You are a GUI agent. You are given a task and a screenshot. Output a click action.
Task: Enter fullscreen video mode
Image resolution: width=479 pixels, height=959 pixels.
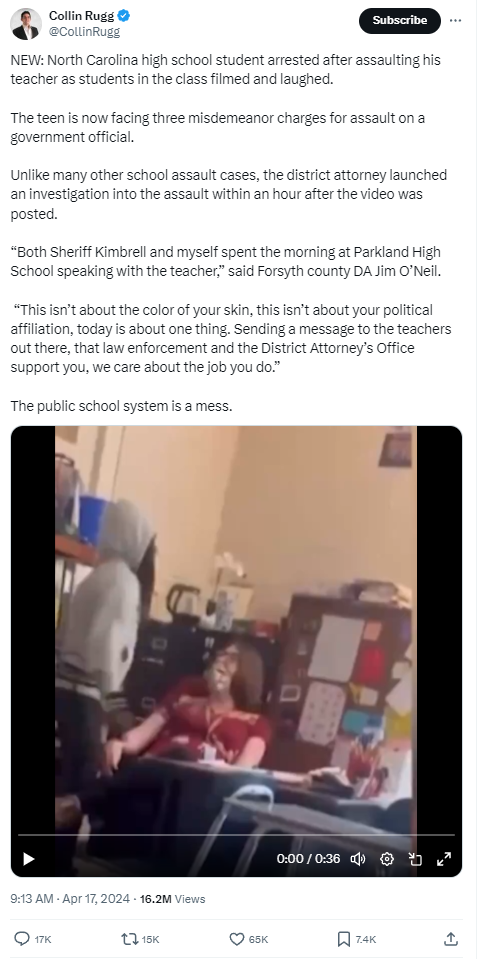coord(444,859)
